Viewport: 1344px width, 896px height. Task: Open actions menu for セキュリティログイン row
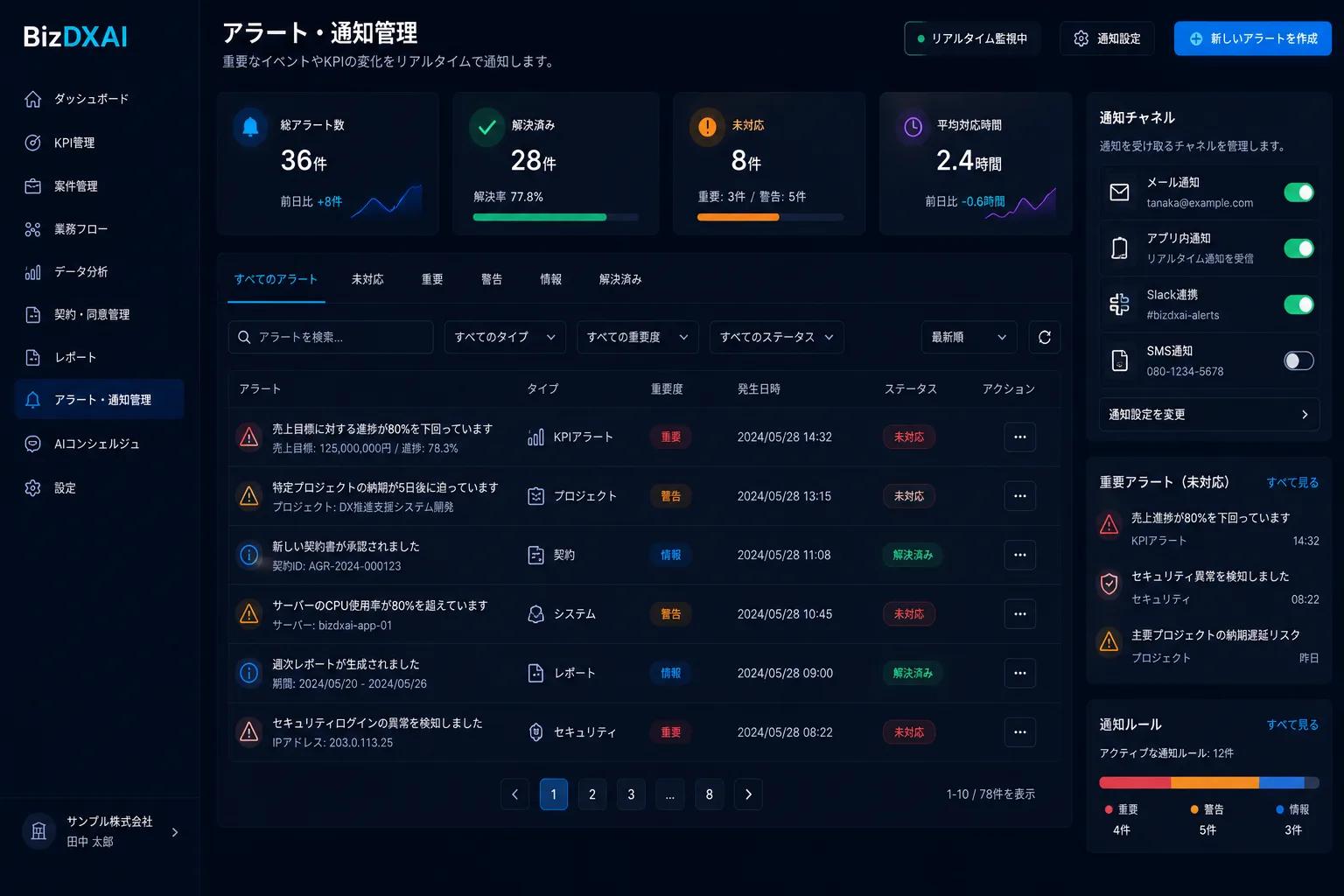[x=1020, y=732]
